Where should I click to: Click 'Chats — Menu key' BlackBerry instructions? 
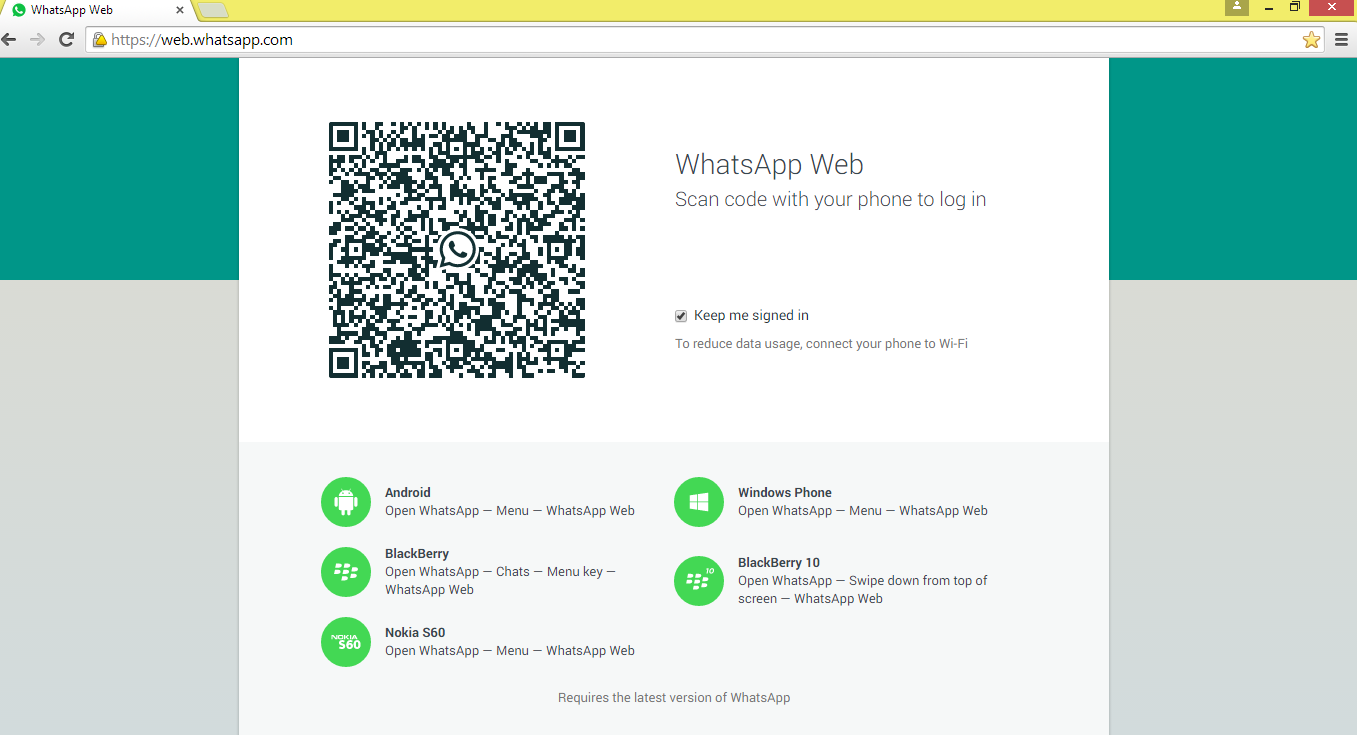click(x=500, y=581)
